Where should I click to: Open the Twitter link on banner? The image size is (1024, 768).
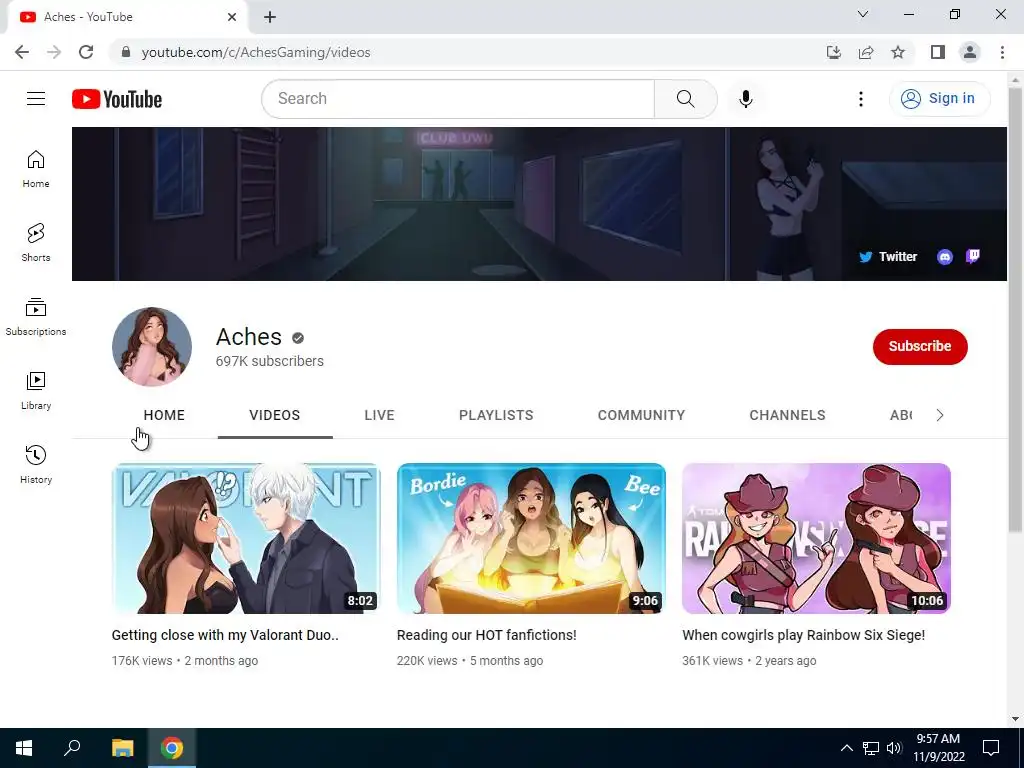point(888,257)
